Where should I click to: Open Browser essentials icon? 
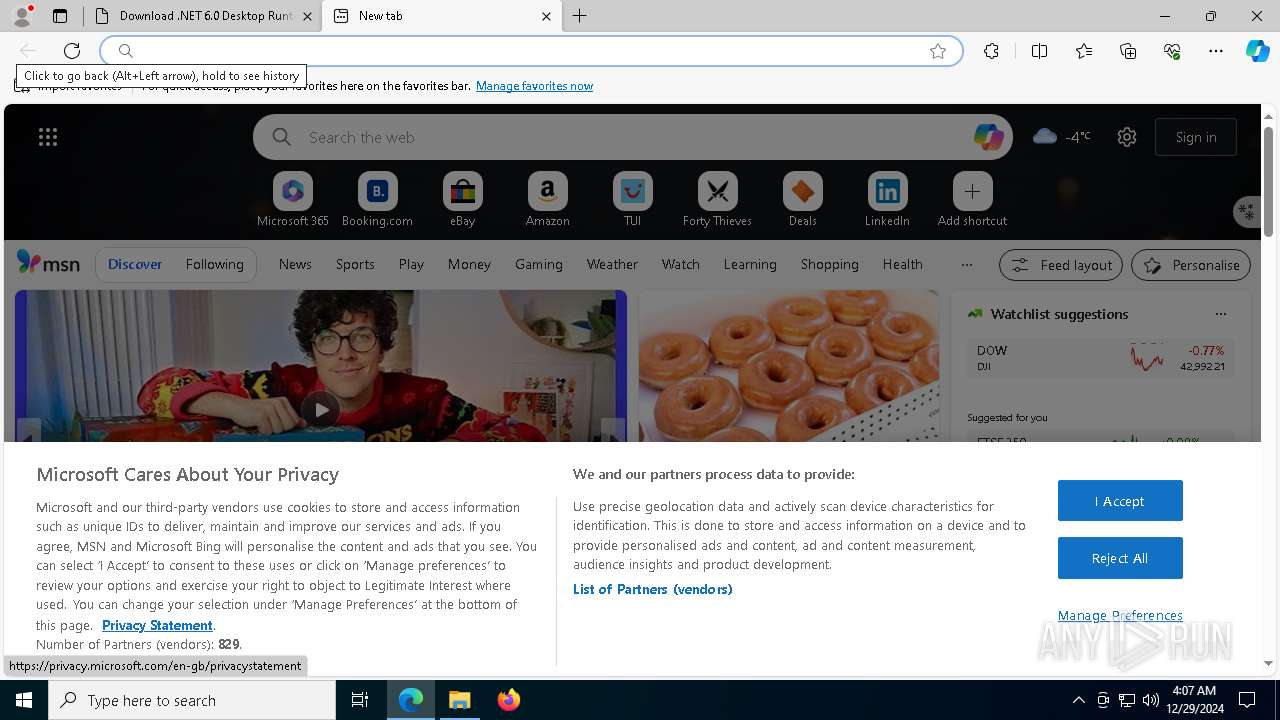[1172, 51]
